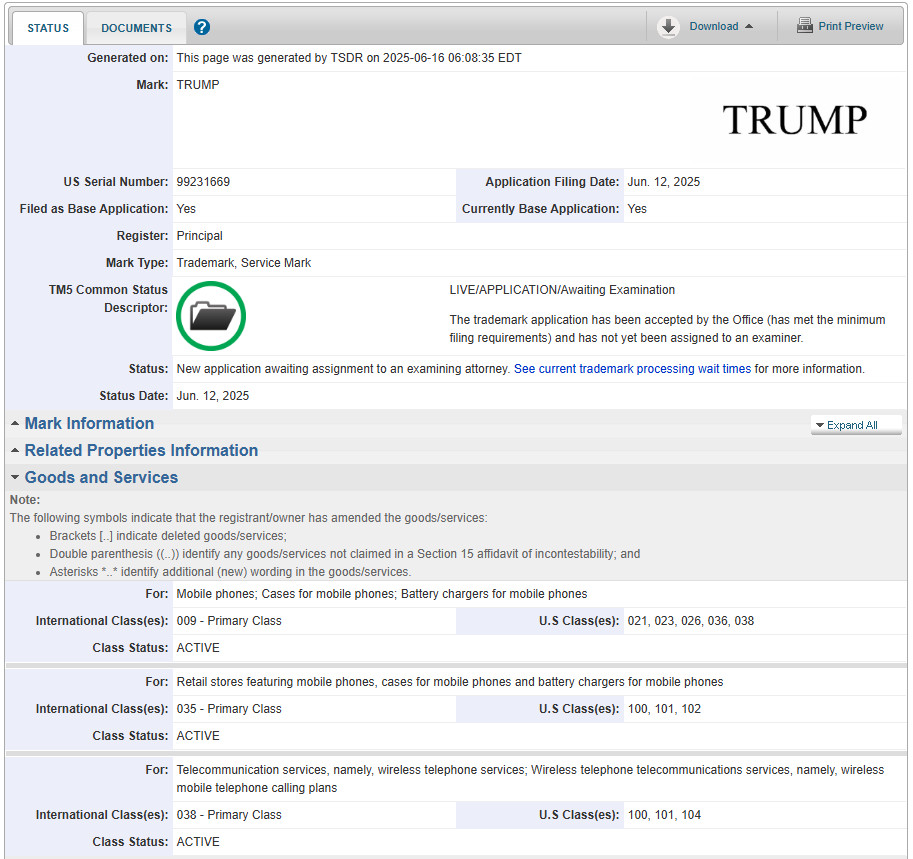
Task: Select serial number 99231669
Action: coord(203,182)
